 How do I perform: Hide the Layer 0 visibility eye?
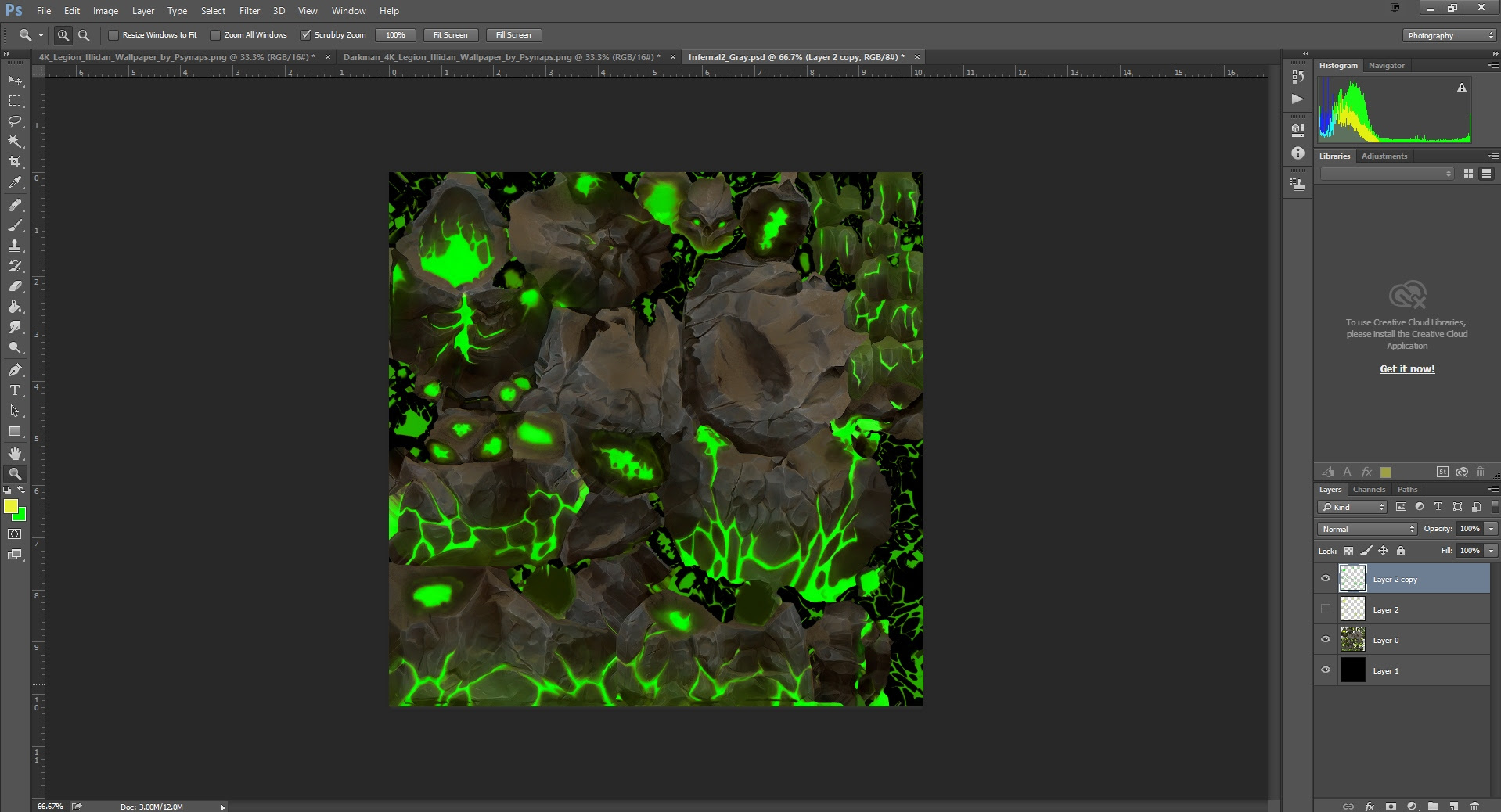tap(1325, 640)
